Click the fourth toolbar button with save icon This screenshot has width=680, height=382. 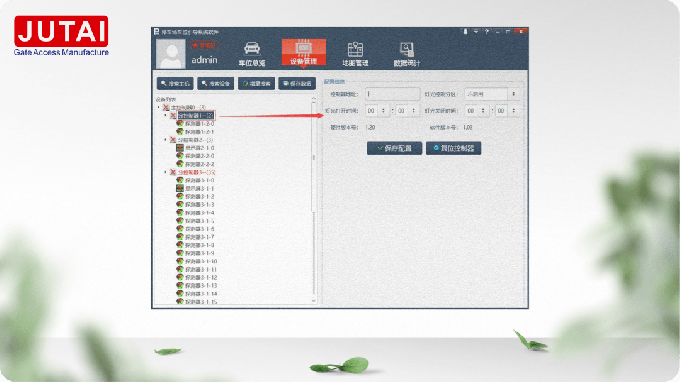tap(297, 83)
